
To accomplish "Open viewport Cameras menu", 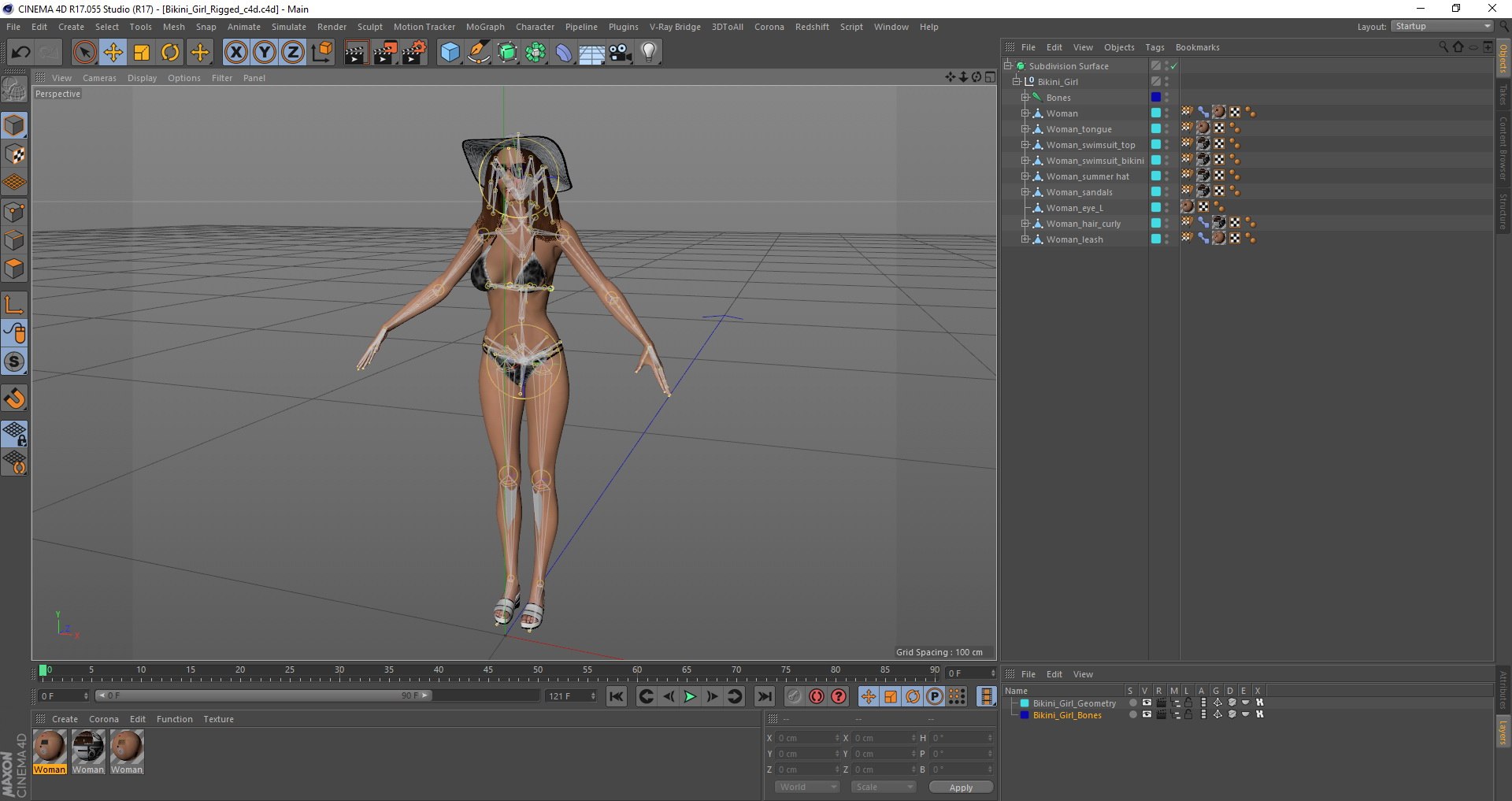I will [x=99, y=78].
